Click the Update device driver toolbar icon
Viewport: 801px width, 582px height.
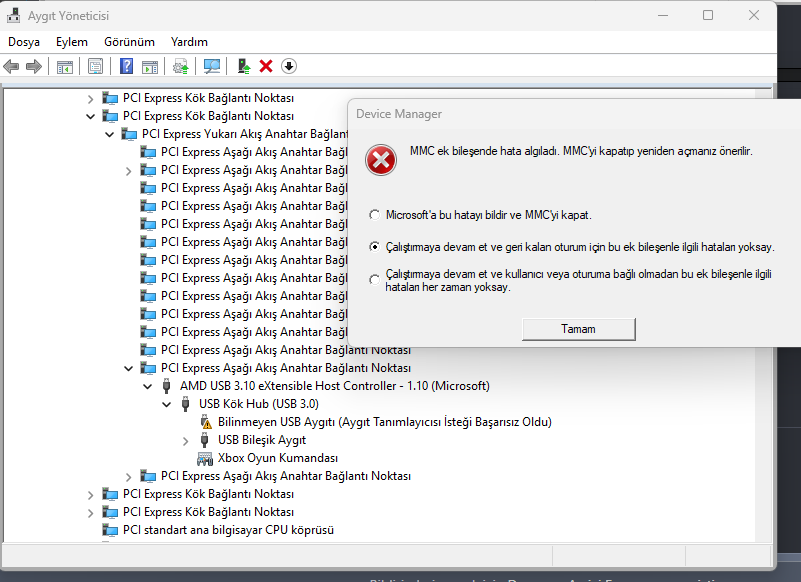pos(244,66)
